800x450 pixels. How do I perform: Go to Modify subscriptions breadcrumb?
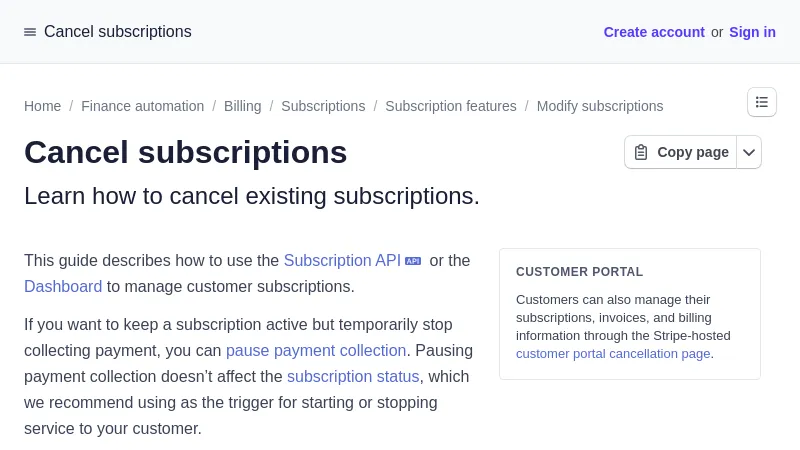tap(600, 106)
